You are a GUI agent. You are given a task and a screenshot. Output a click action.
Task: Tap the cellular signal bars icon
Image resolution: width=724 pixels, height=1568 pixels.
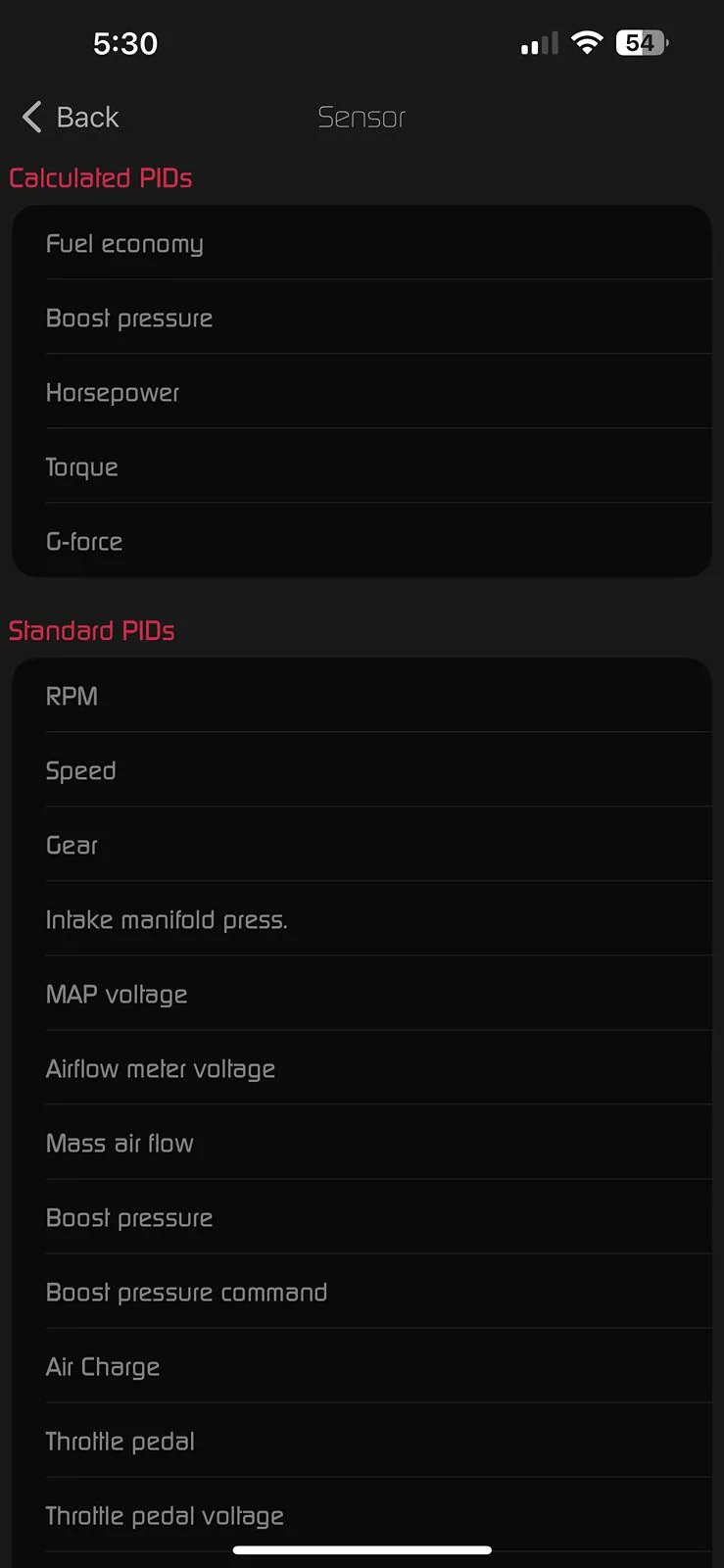539,44
